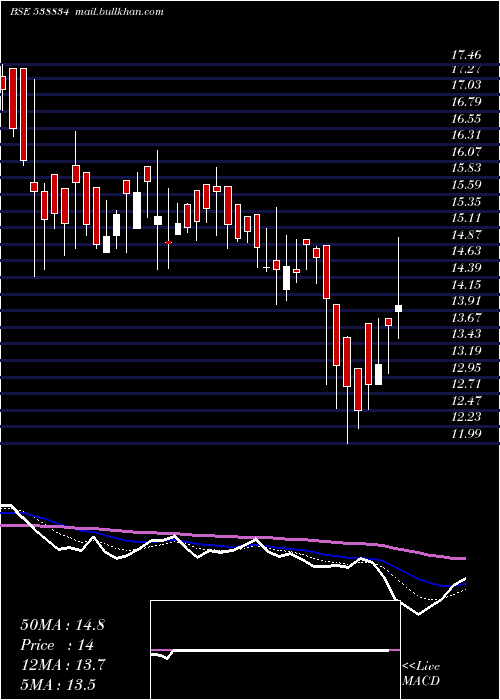Click the 13.43 price axis label

pos(466,334)
